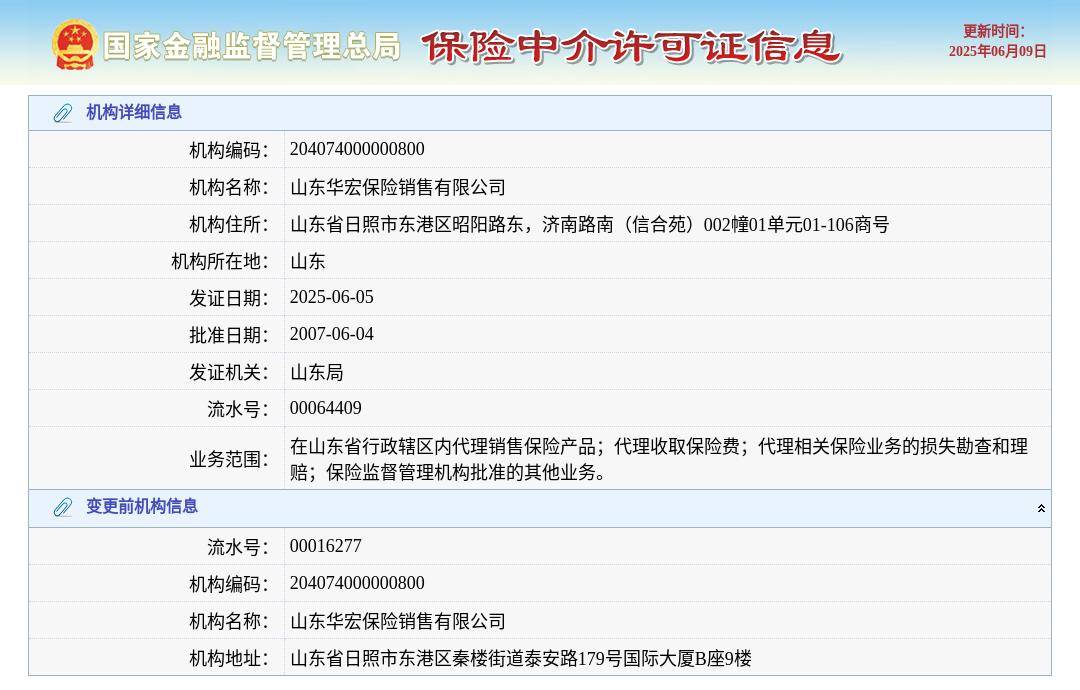
Task: Click the 机构地址 field label
Action: [229, 658]
